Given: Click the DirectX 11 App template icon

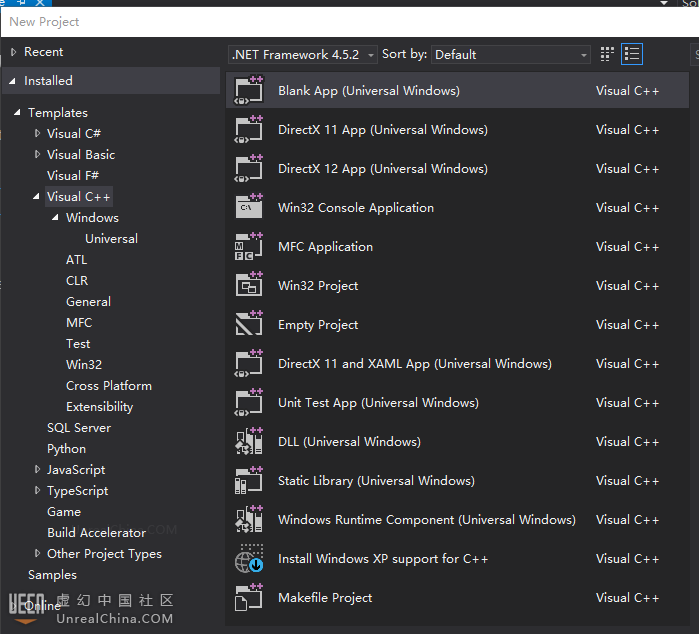Looking at the screenshot, I should tap(249, 129).
